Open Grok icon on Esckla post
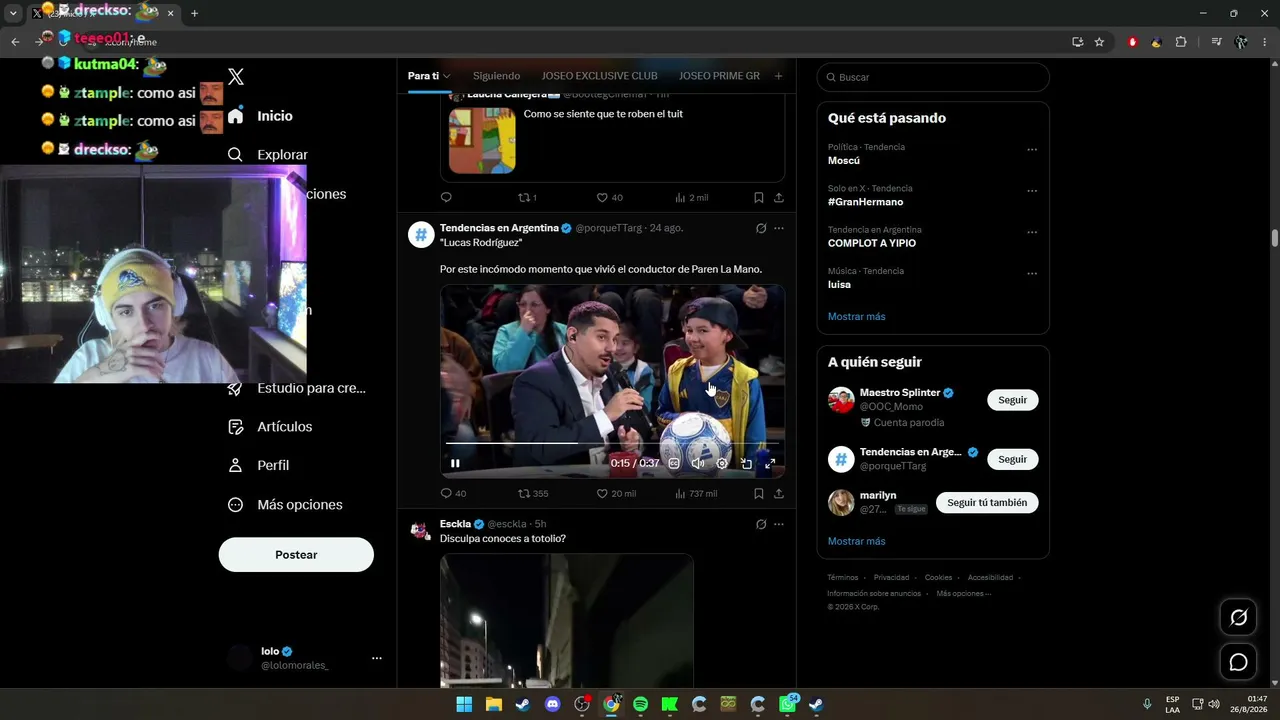This screenshot has height=720, width=1280. click(x=761, y=524)
